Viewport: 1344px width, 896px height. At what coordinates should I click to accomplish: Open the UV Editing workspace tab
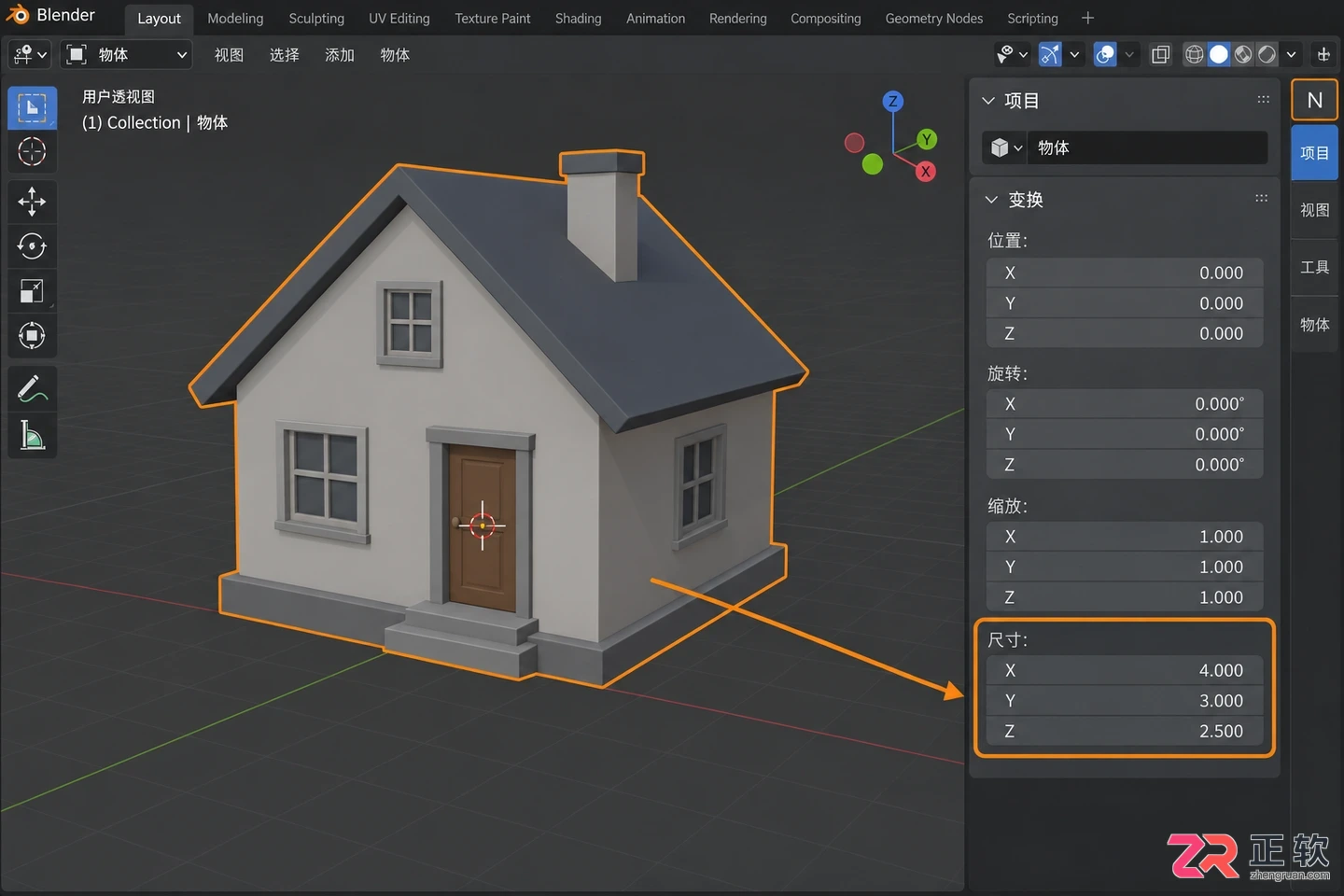[x=399, y=18]
